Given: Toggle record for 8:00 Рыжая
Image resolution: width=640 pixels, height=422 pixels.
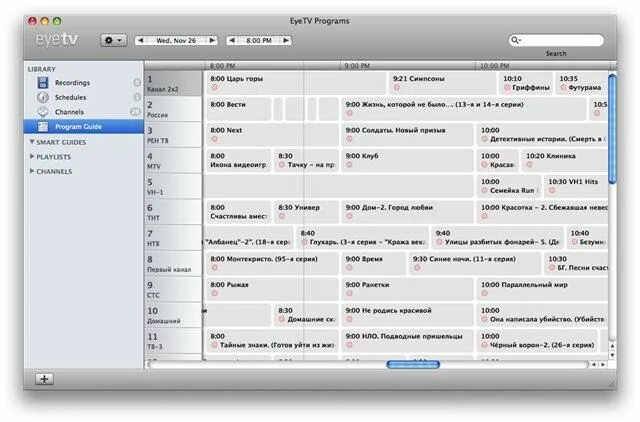Looking at the screenshot, I should pyautogui.click(x=215, y=293).
